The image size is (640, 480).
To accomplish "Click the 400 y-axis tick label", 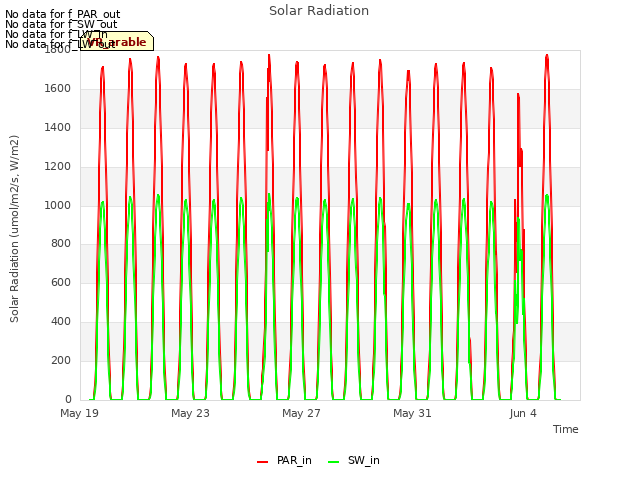I will tap(61, 322).
